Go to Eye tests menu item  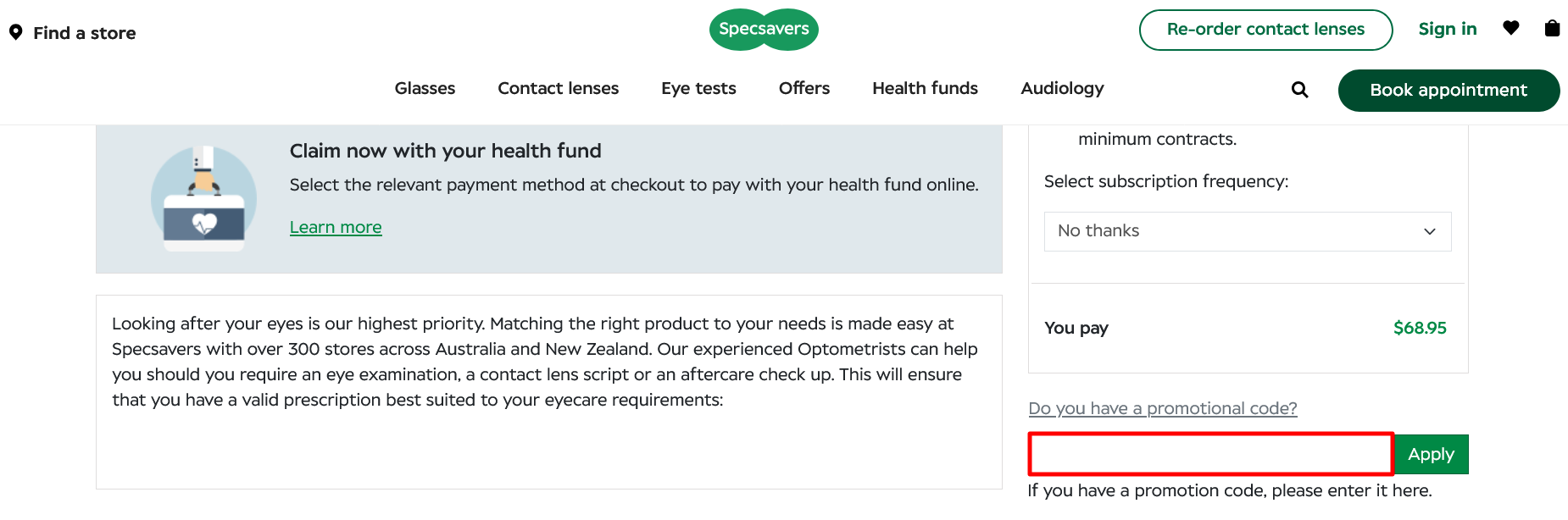tap(698, 88)
